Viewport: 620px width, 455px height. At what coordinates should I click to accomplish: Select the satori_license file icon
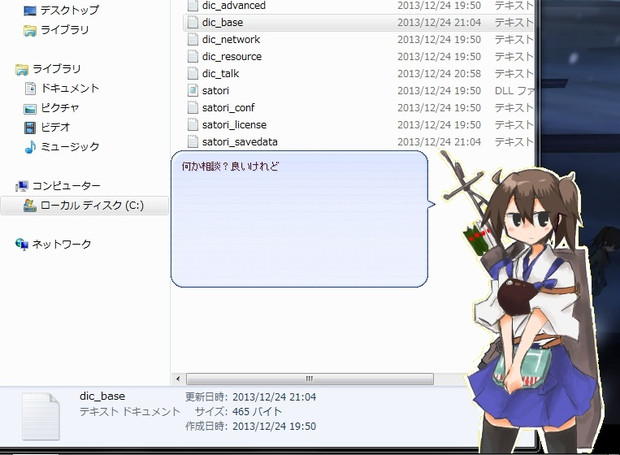tap(193, 125)
